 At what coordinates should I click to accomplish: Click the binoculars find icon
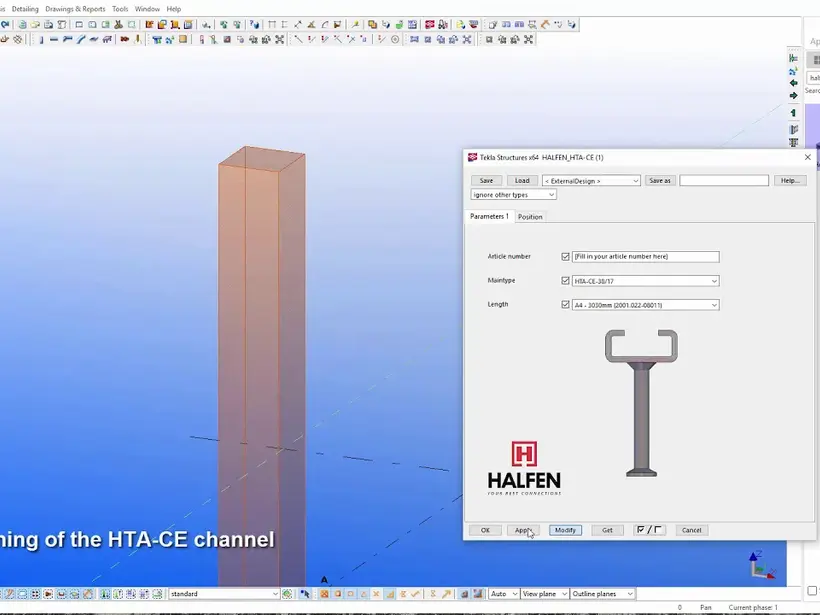click(x=443, y=25)
